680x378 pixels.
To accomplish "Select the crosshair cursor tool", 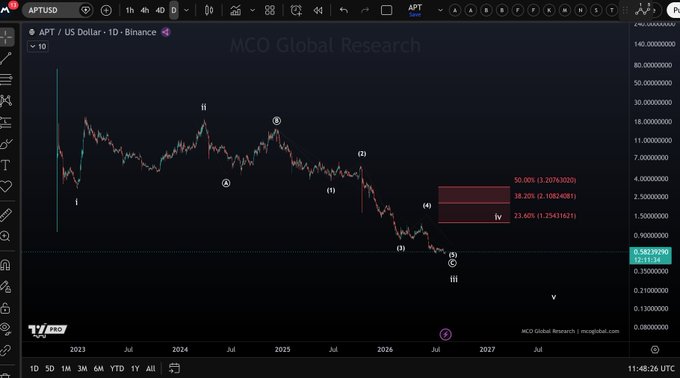I will click(x=6, y=38).
